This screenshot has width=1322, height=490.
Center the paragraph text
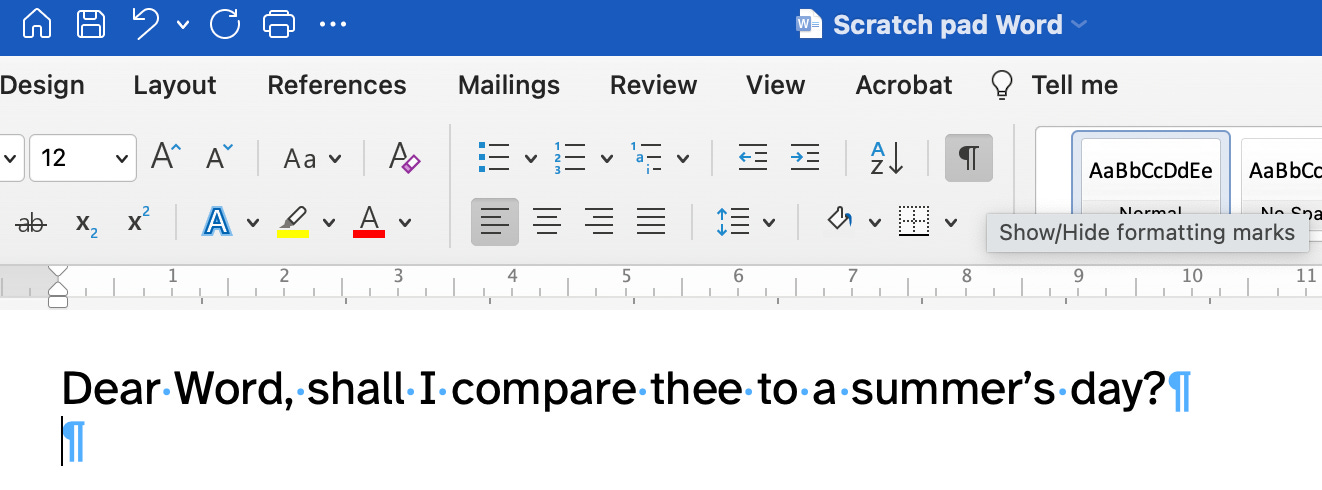point(547,222)
